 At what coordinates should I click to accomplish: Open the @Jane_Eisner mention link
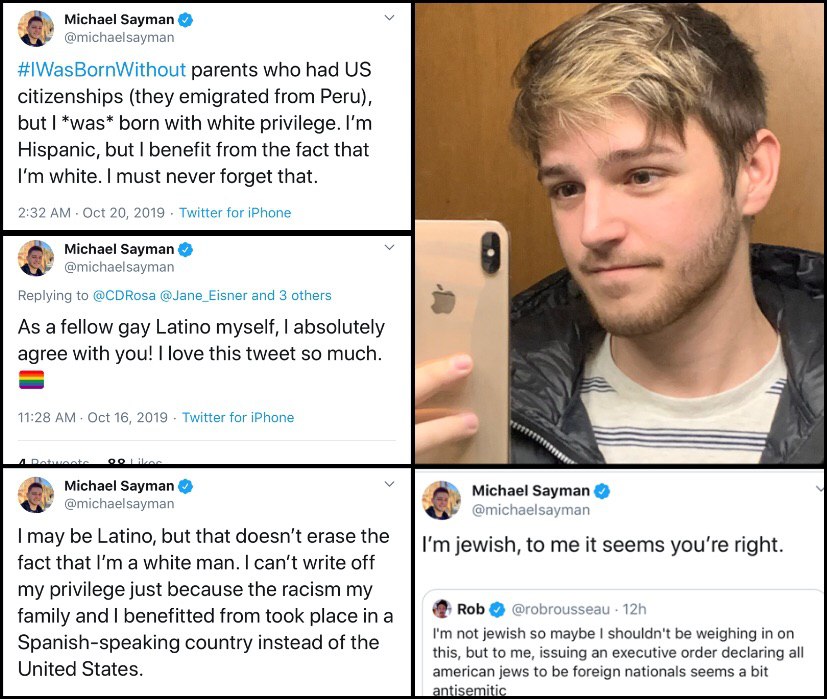[203, 295]
